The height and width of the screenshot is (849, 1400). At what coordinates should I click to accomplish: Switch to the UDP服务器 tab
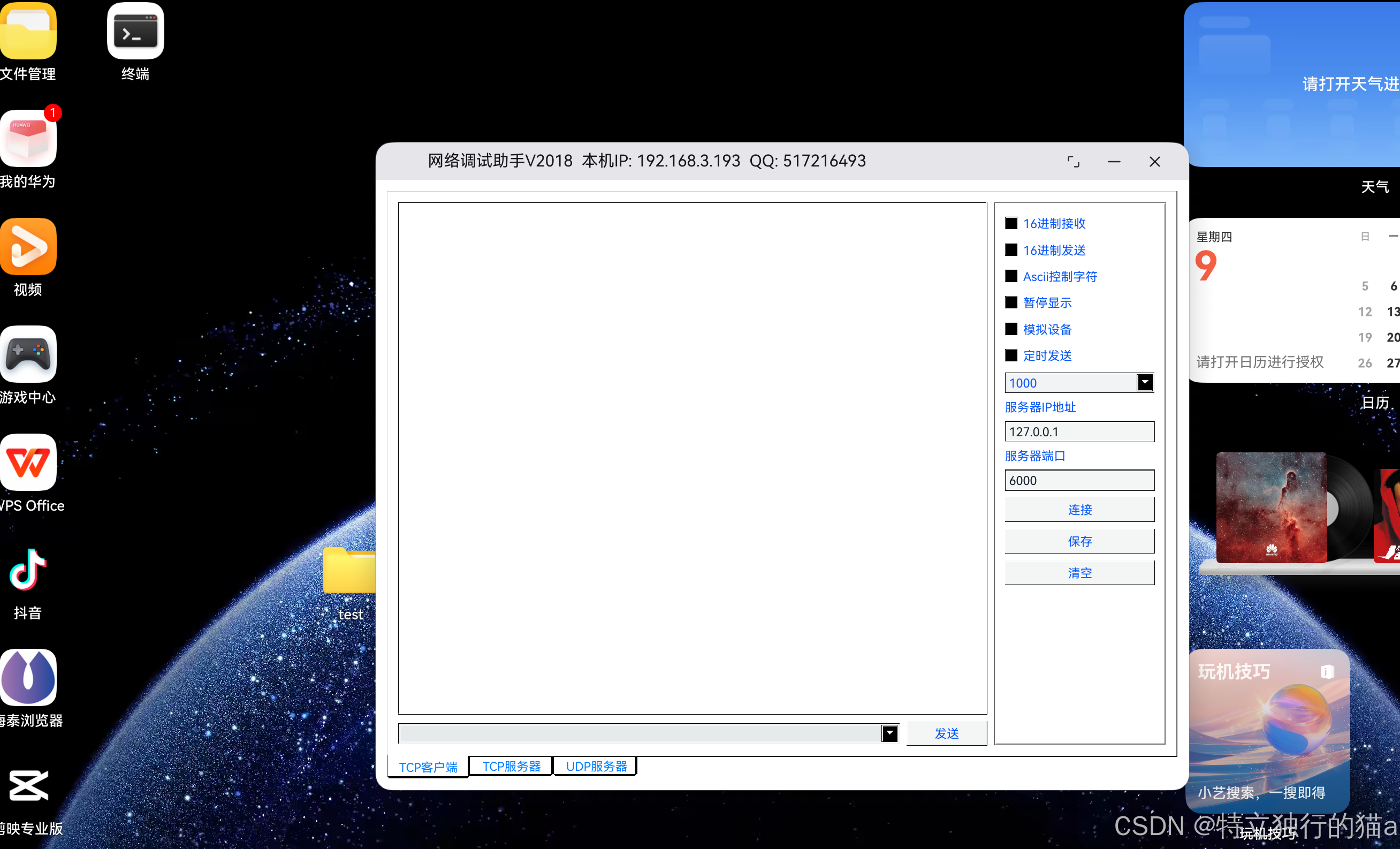pos(596,766)
